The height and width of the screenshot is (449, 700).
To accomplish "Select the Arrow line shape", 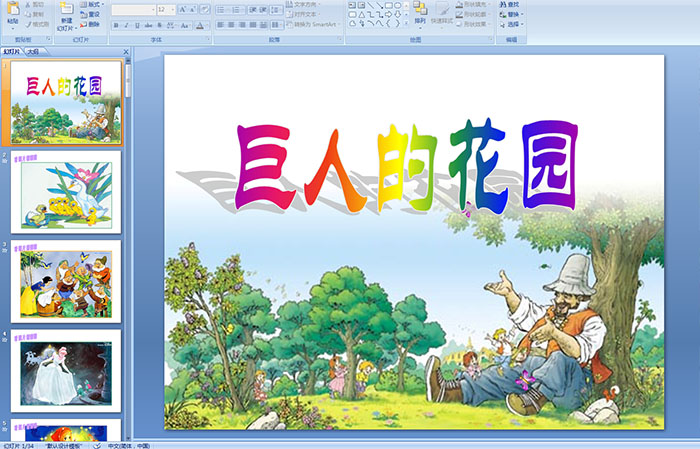I will tap(379, 5).
